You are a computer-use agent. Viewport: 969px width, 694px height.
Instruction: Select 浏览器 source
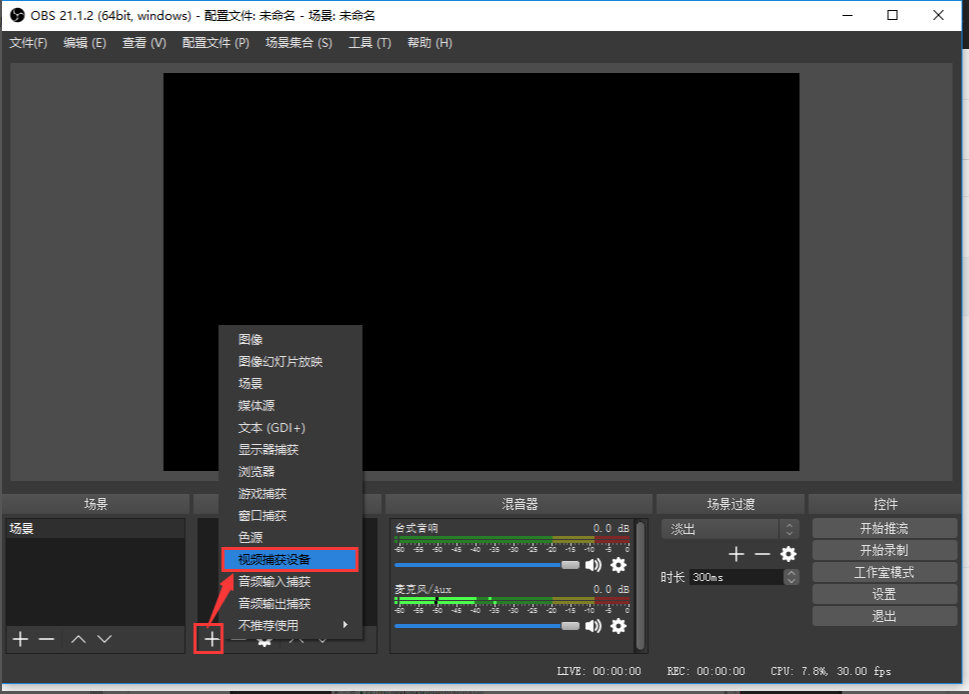pyautogui.click(x=290, y=472)
